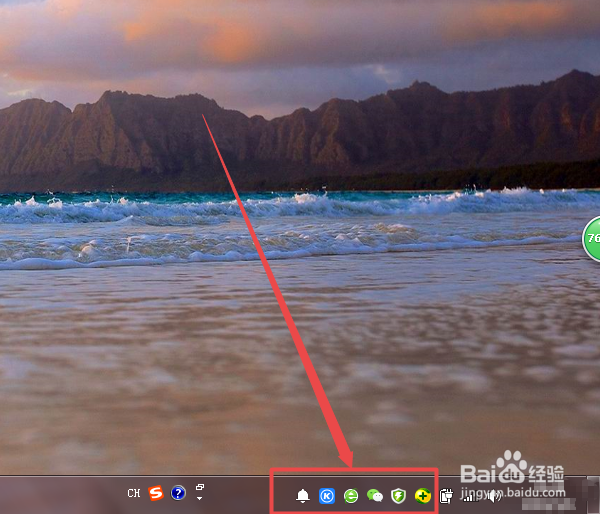Open the network signal bars icon
Image resolution: width=600 pixels, height=514 pixels.
pos(470,496)
